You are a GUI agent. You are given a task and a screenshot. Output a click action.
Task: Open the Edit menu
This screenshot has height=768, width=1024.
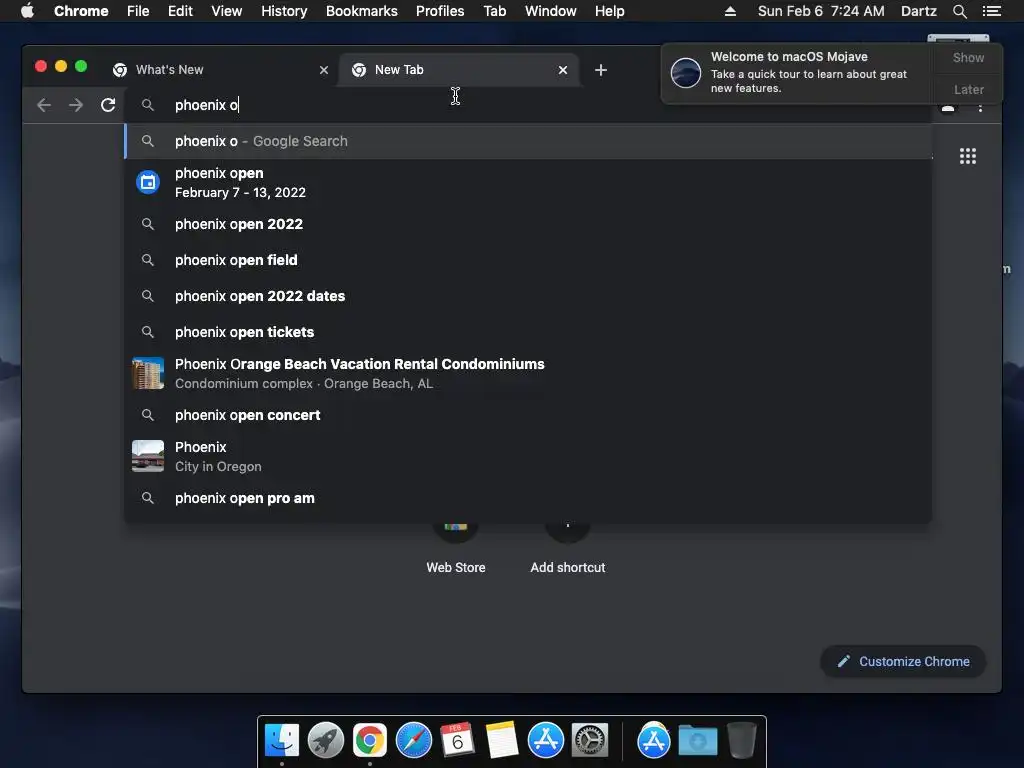180,11
